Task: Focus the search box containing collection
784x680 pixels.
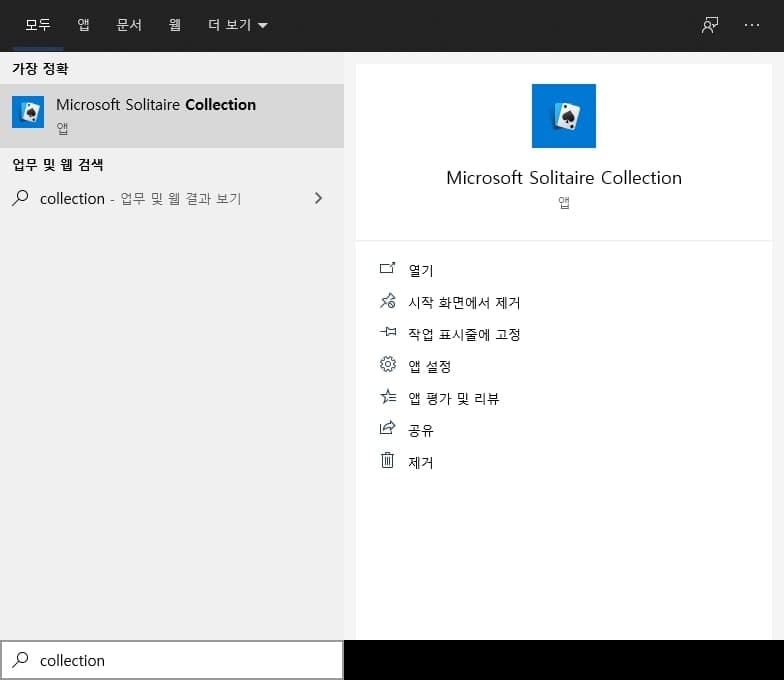Action: coord(172,660)
